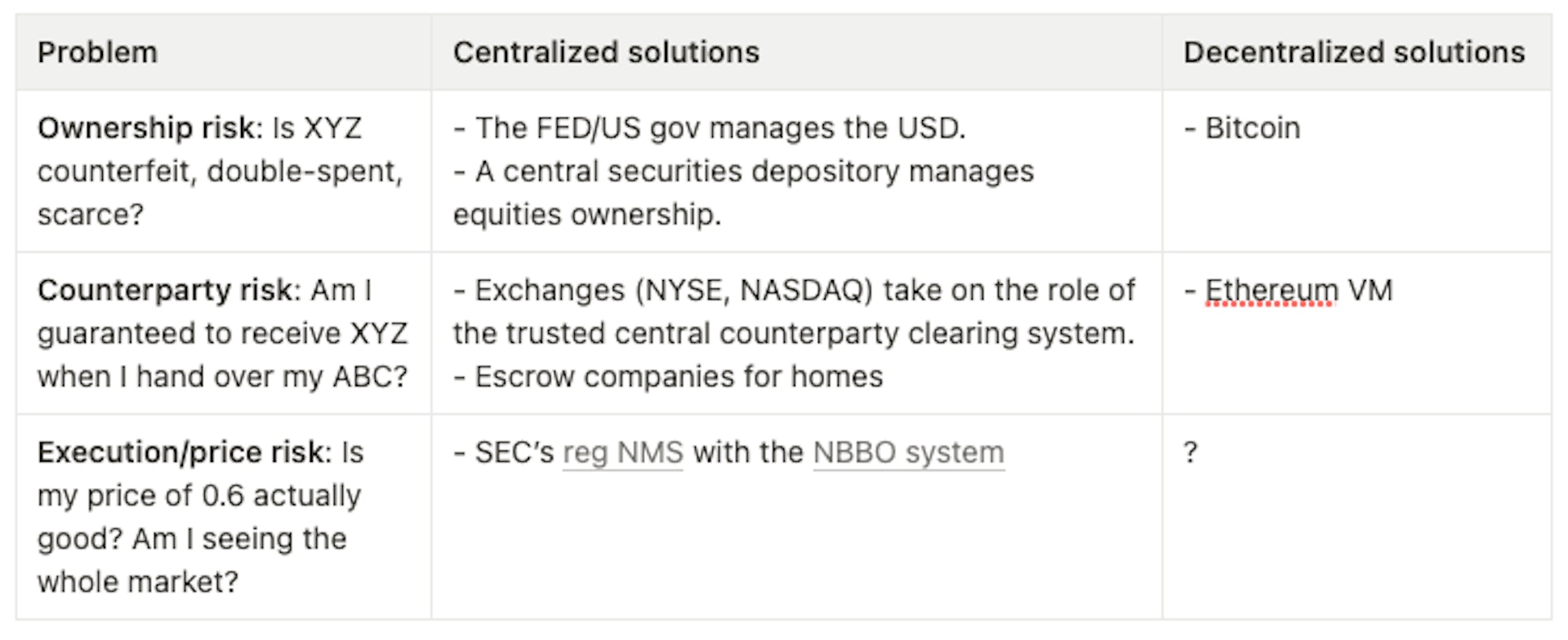Follow the "NBBO system" hyperlink
1568x640 pixels.
click(x=908, y=452)
